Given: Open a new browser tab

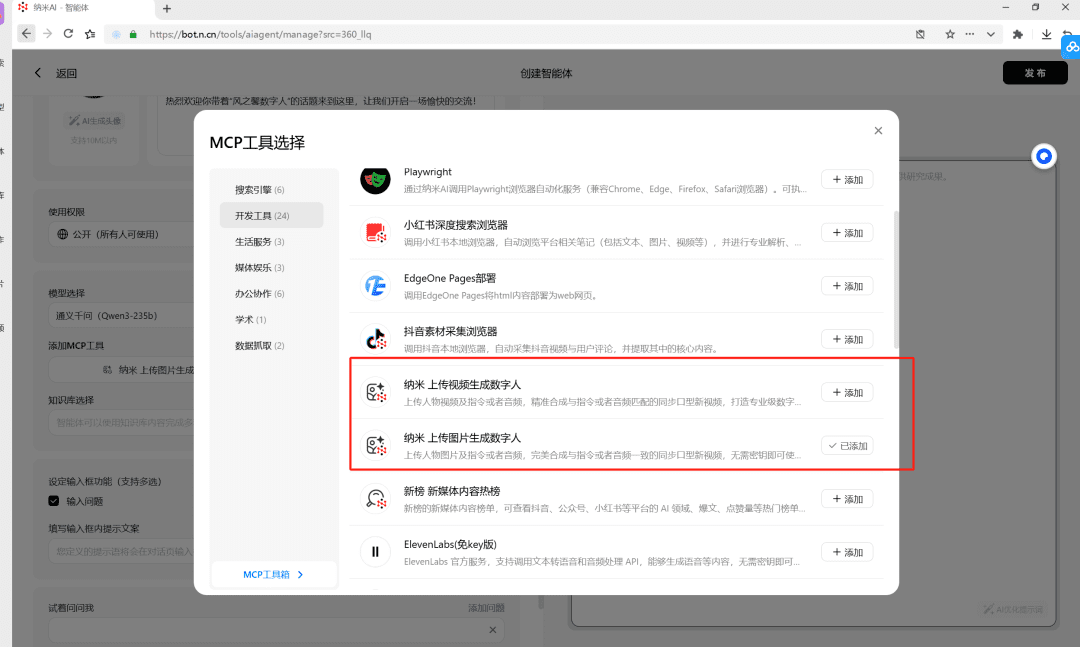Looking at the screenshot, I should [167, 9].
